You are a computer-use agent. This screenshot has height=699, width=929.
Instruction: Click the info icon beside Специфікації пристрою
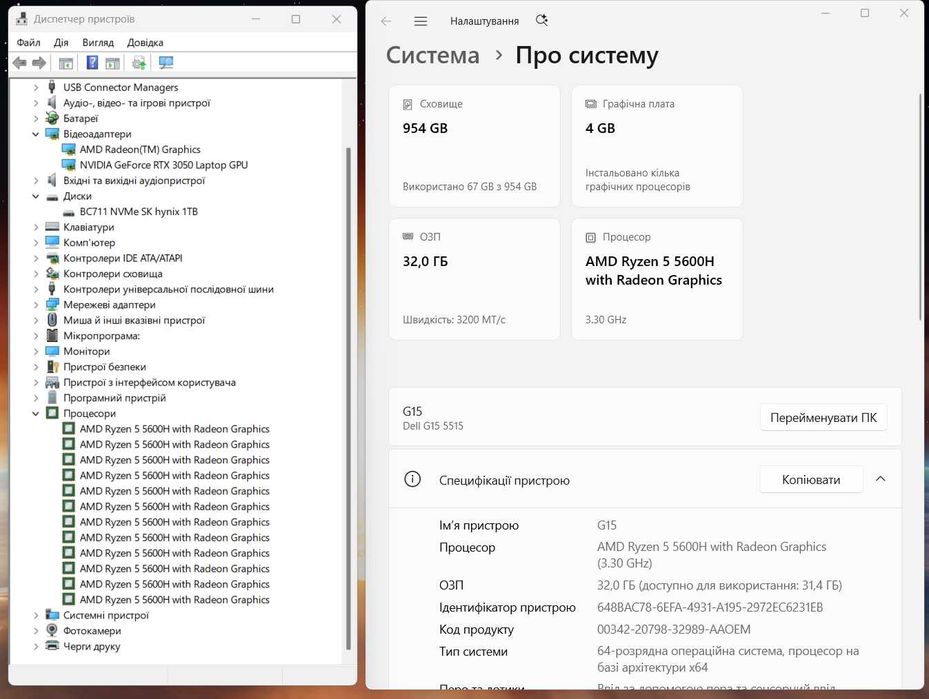412,479
